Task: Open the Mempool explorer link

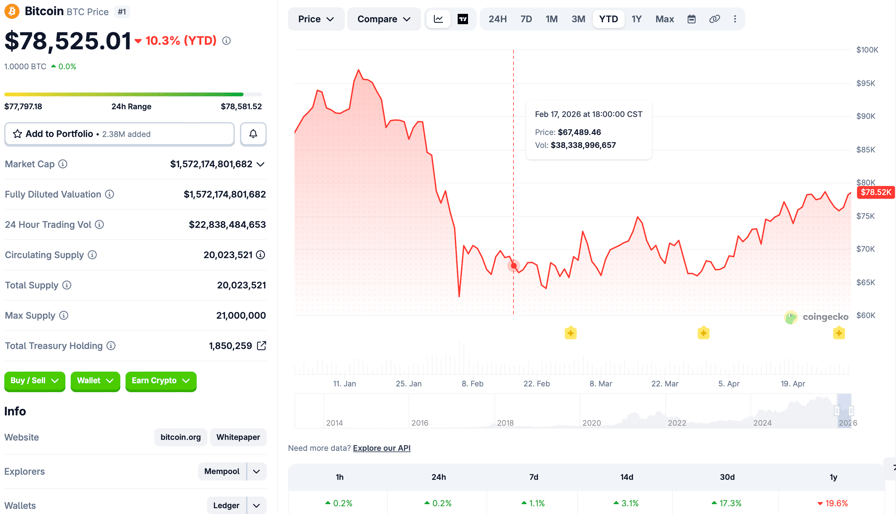Action: click(x=222, y=471)
